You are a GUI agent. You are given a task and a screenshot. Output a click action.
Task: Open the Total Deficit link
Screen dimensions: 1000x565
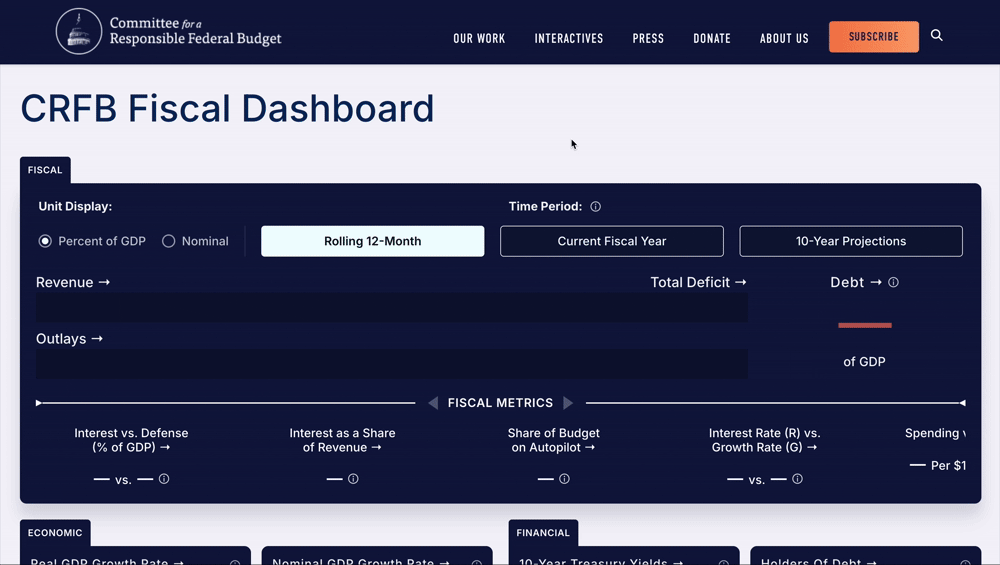(x=698, y=282)
